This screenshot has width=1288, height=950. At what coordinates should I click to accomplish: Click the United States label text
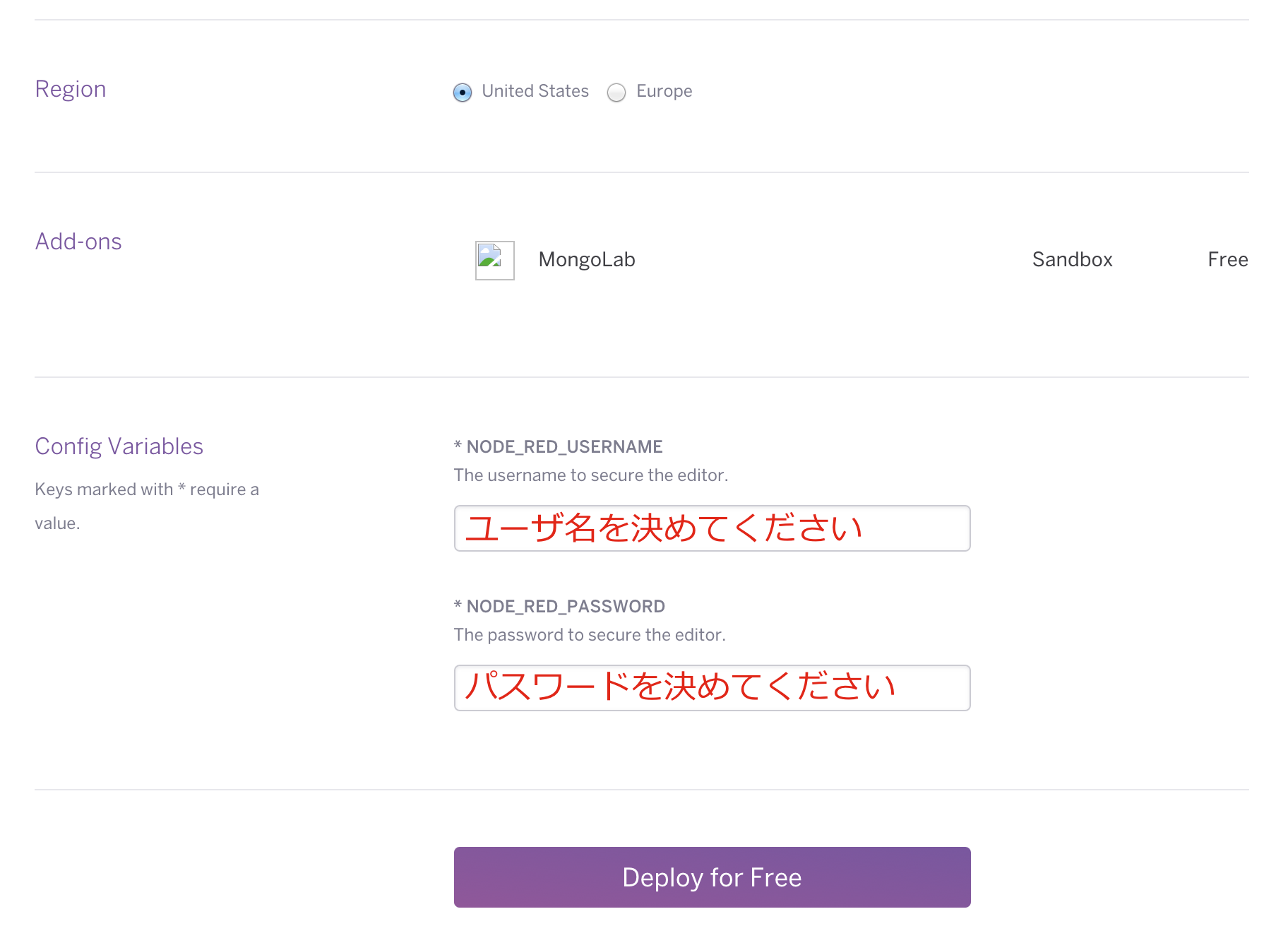click(x=535, y=91)
